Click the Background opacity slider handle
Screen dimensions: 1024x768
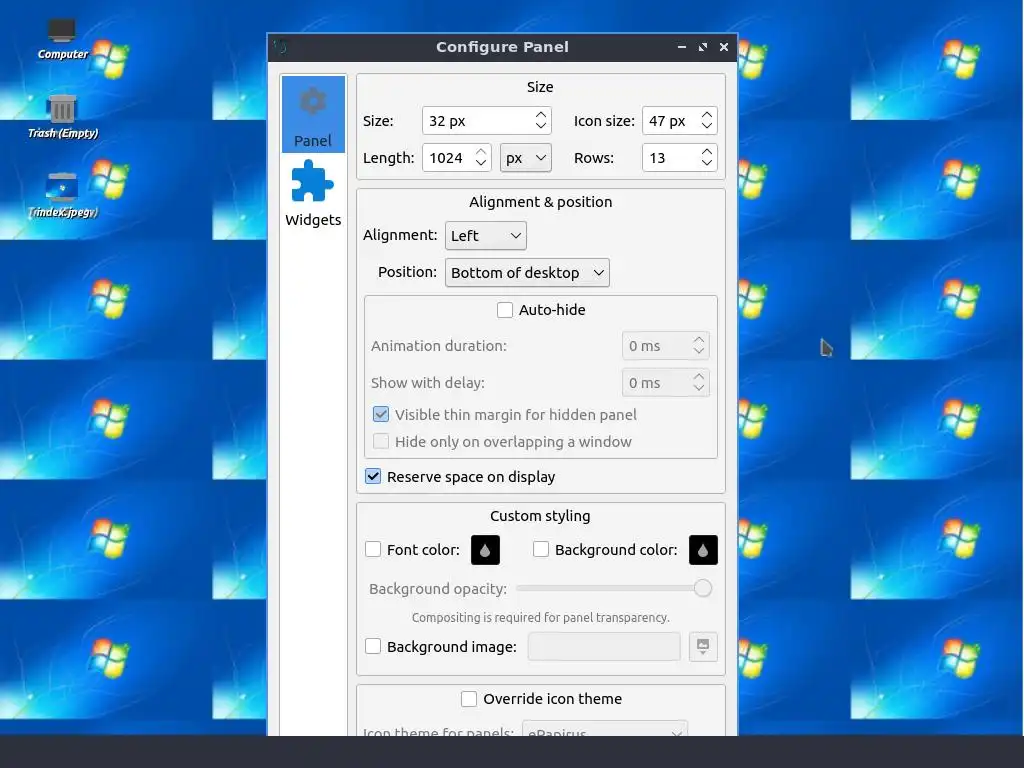pos(703,588)
